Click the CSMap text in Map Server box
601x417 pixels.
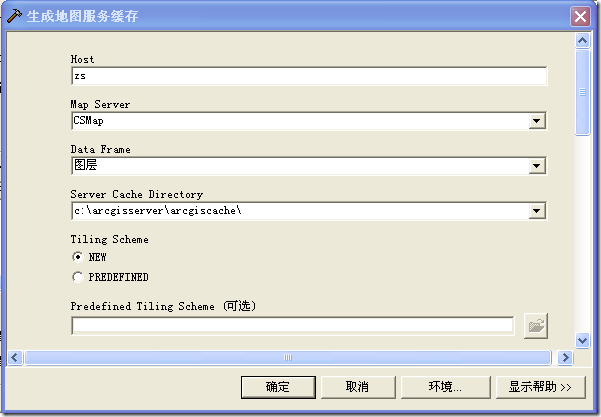[88, 121]
